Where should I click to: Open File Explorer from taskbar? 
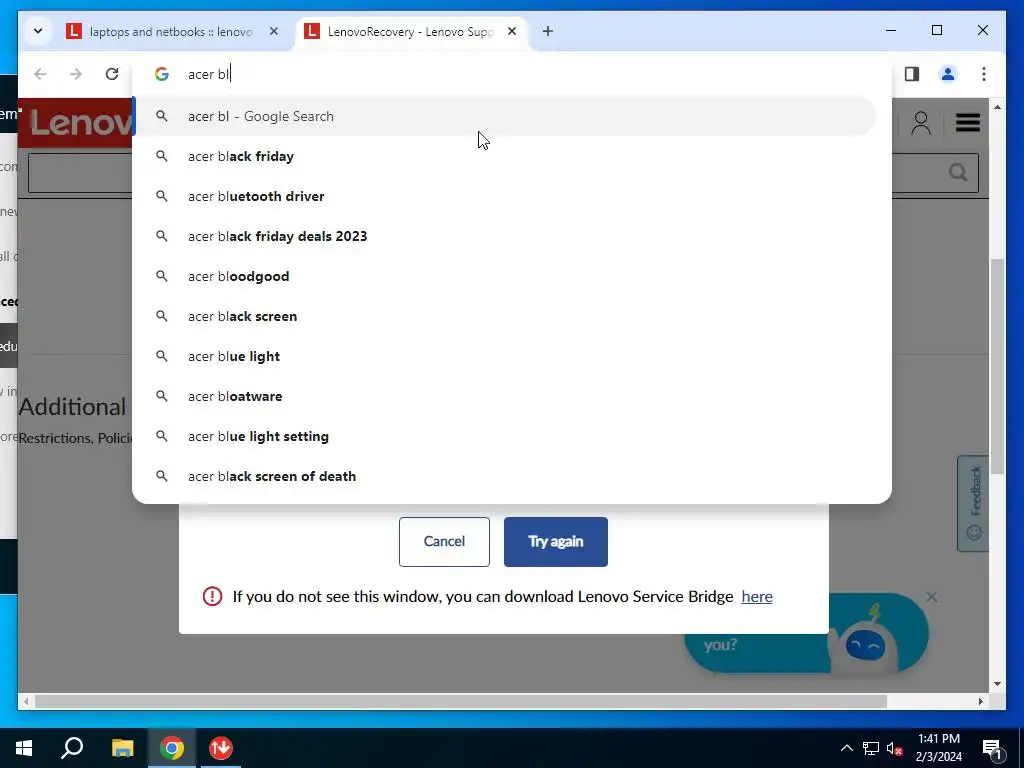coord(122,748)
